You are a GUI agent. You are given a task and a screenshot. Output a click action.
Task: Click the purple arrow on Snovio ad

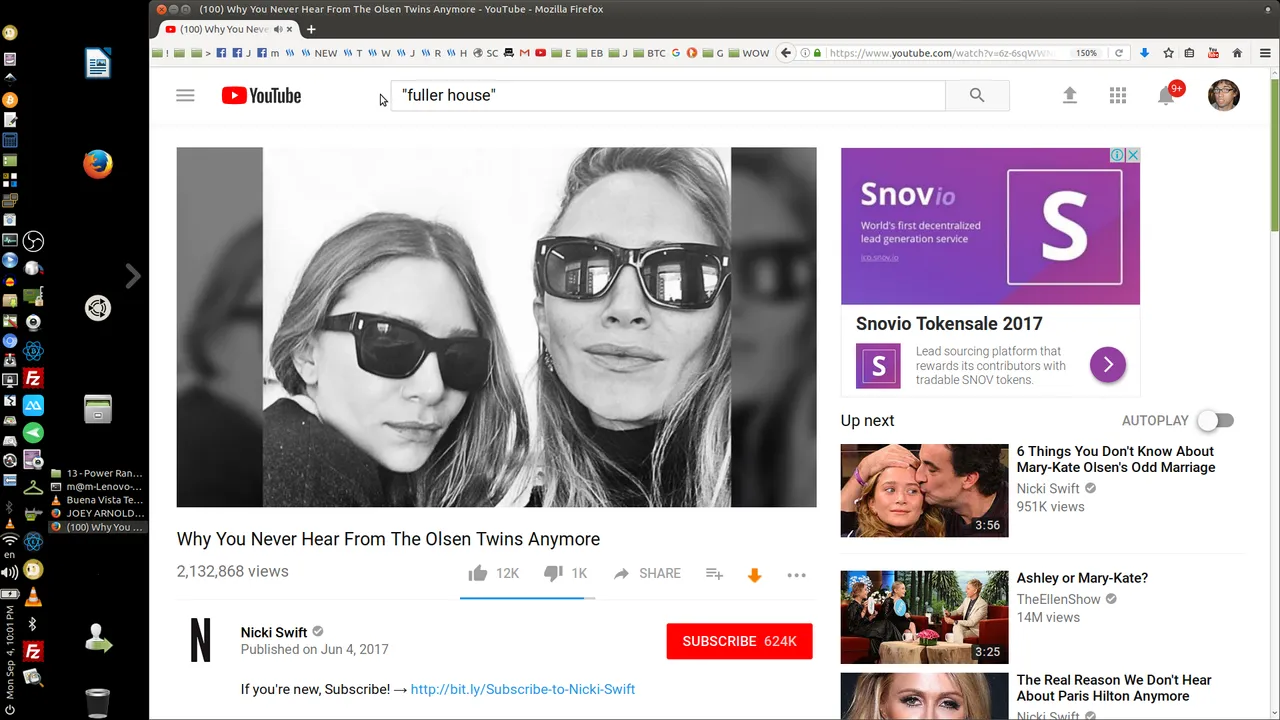point(1108,365)
